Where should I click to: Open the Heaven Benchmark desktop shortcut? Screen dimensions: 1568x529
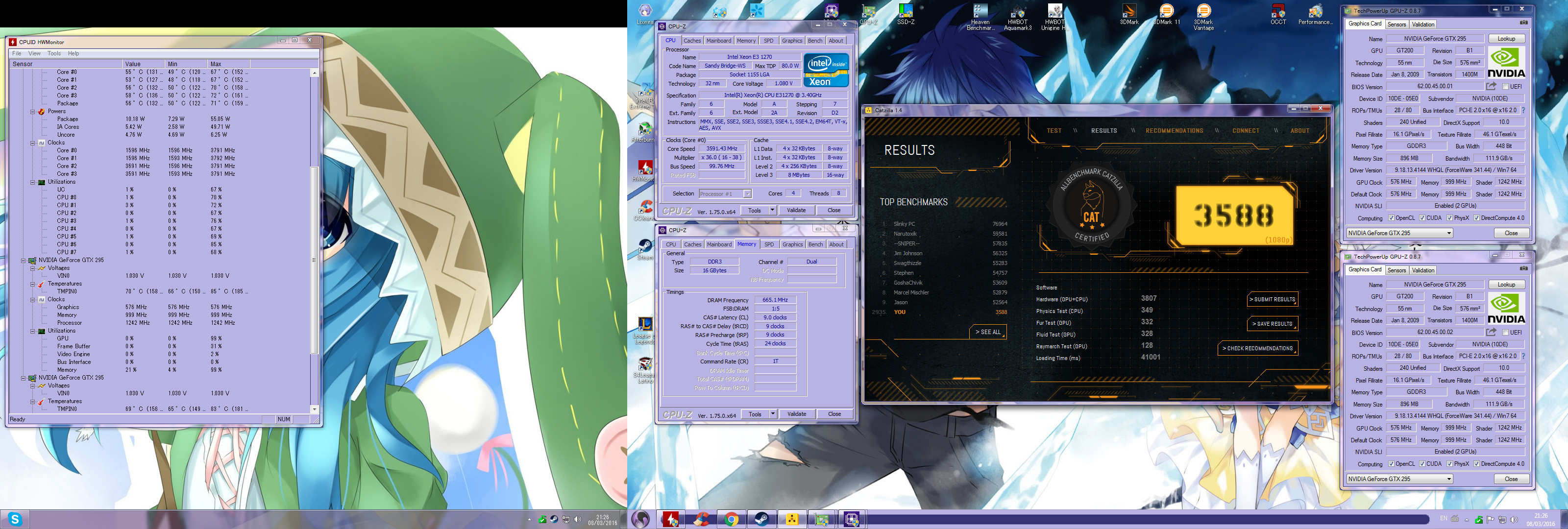click(x=980, y=17)
